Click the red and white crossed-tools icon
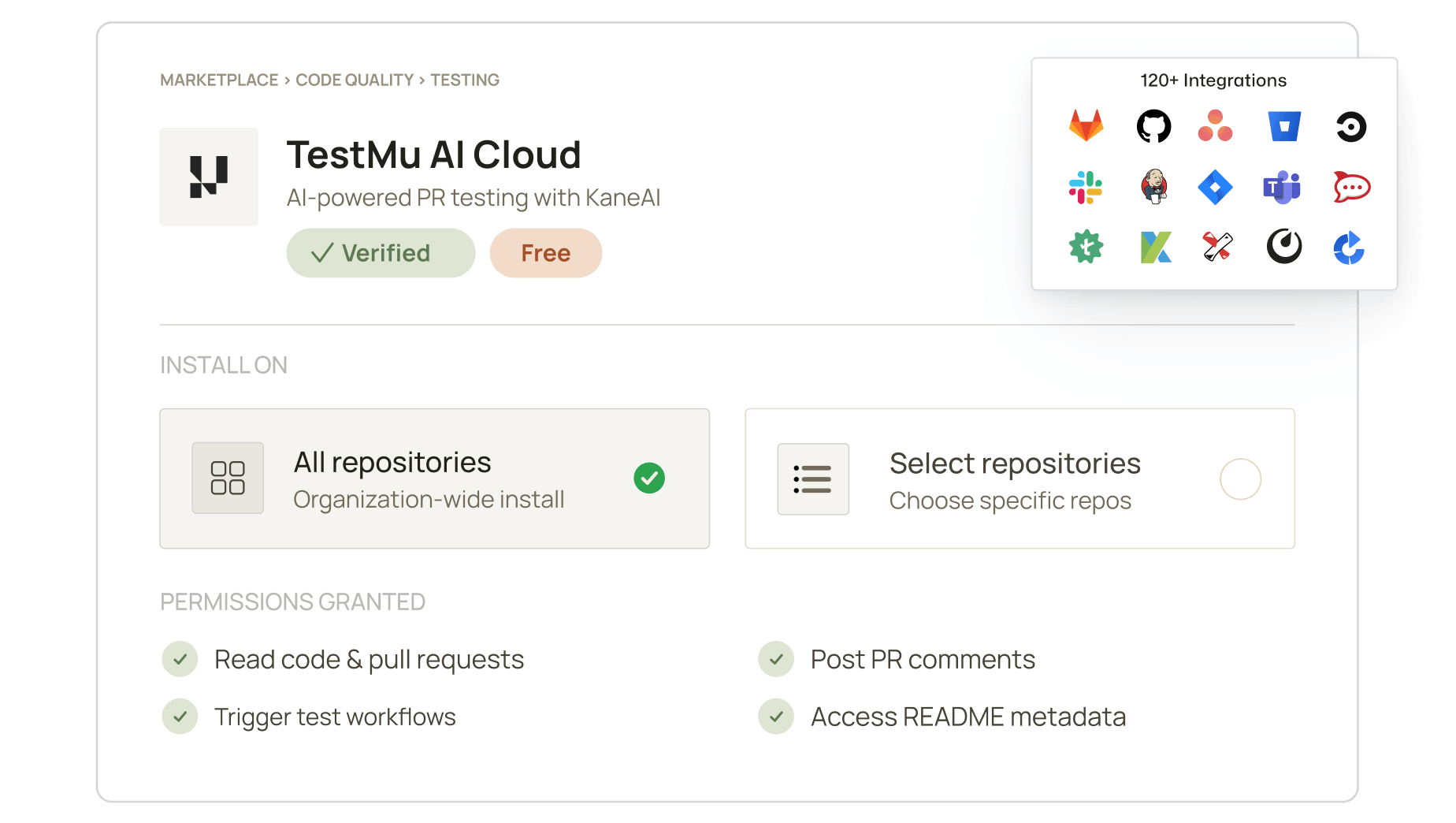Image resolution: width=1456 pixels, height=823 pixels. click(x=1217, y=247)
